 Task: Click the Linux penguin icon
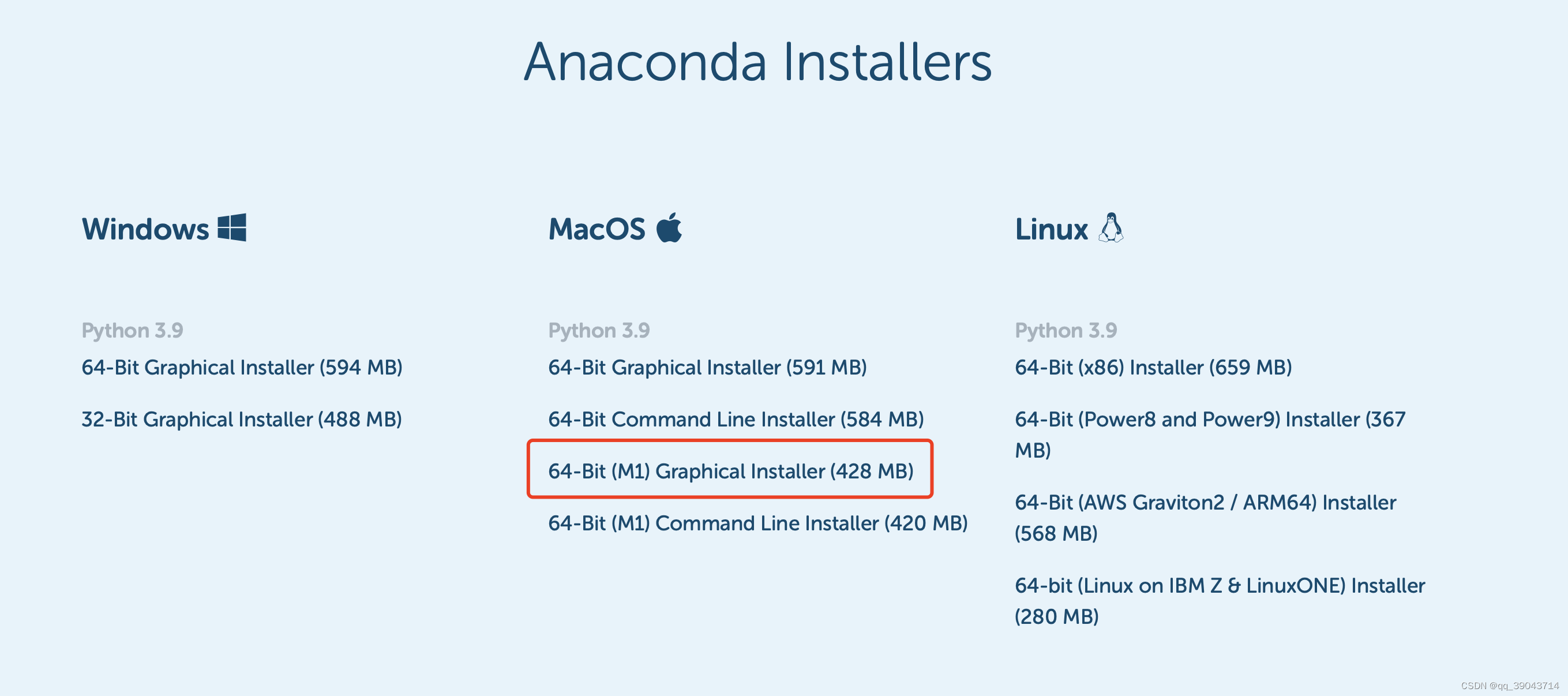coord(1112,227)
